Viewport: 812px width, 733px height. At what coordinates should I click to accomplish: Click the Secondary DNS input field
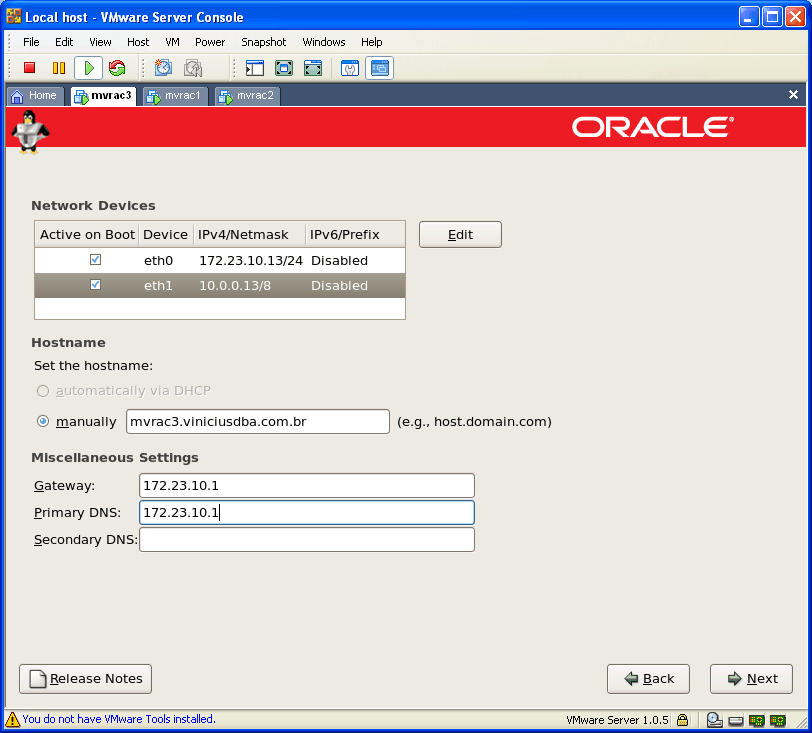pos(306,540)
